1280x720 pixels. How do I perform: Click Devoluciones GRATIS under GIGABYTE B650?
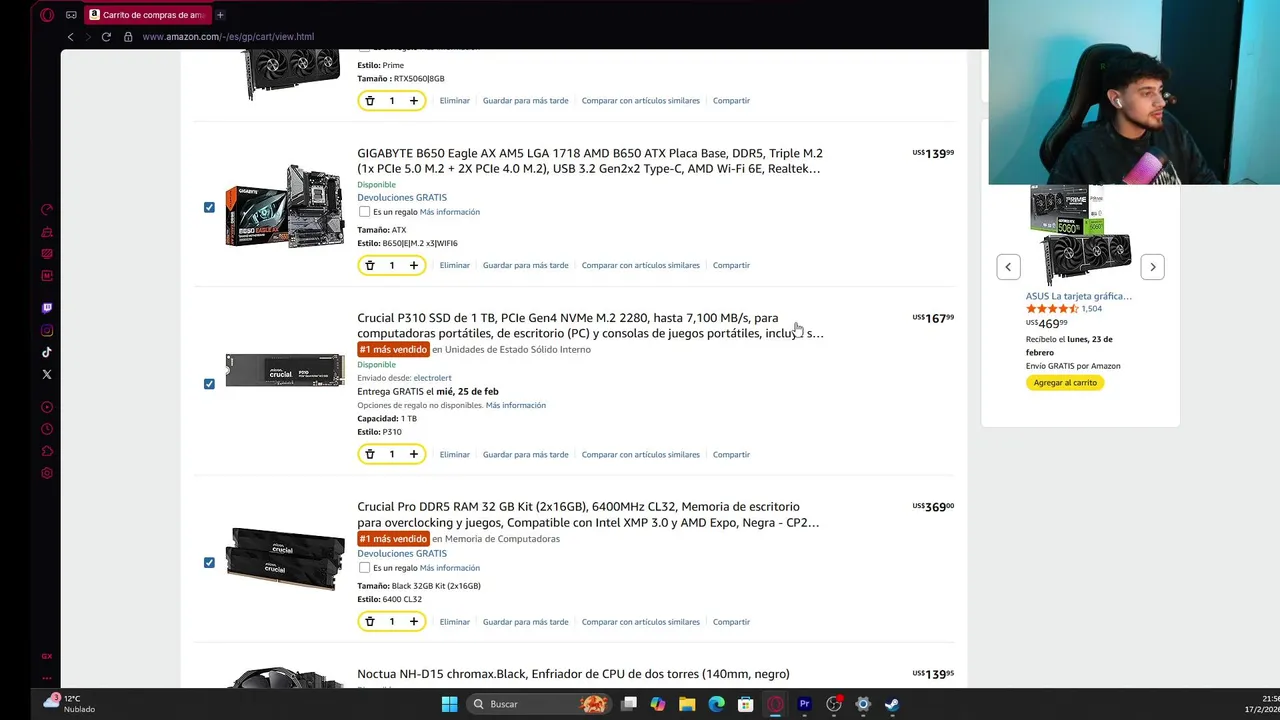[x=402, y=198]
